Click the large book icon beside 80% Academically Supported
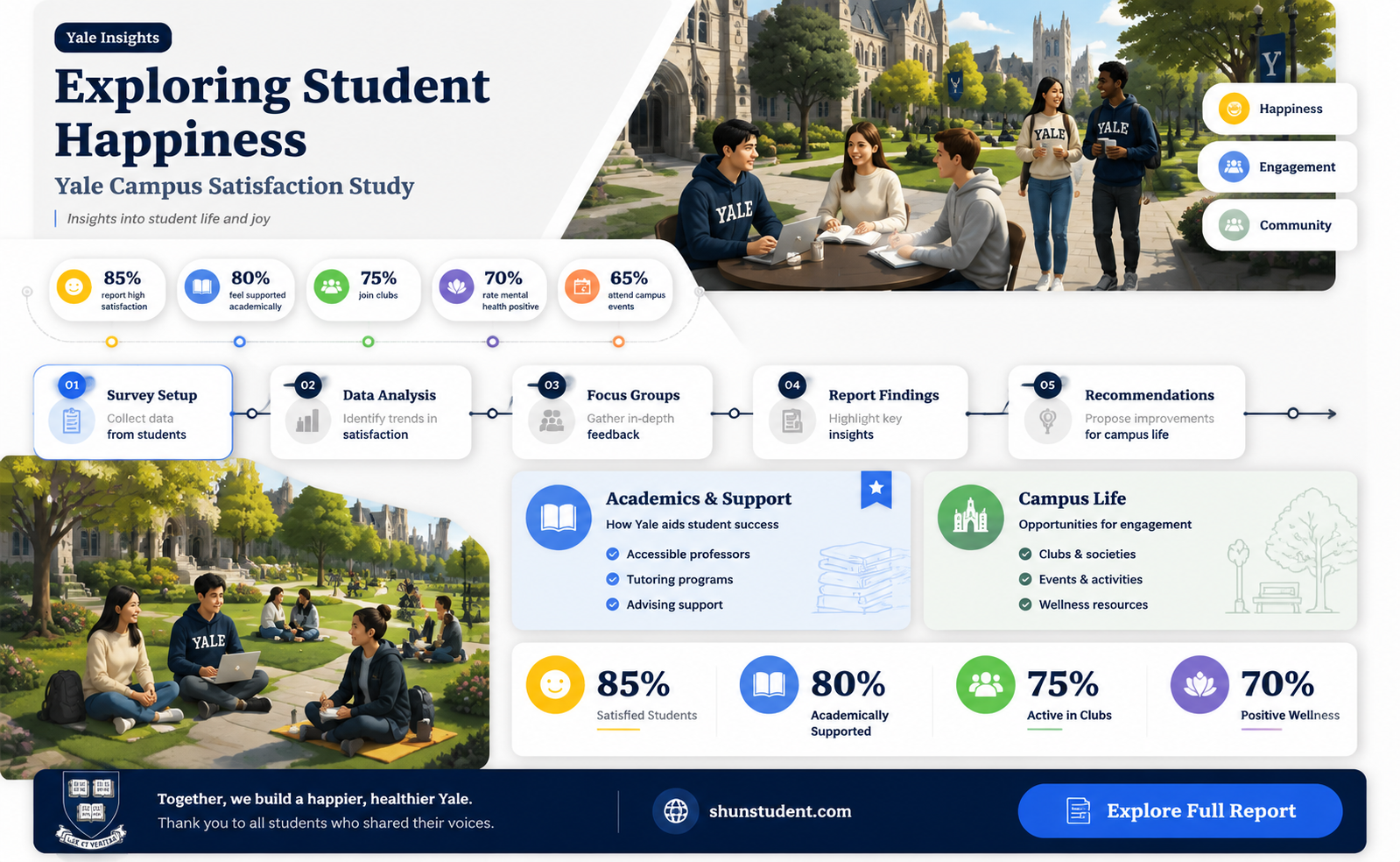1400x862 pixels. point(770,685)
